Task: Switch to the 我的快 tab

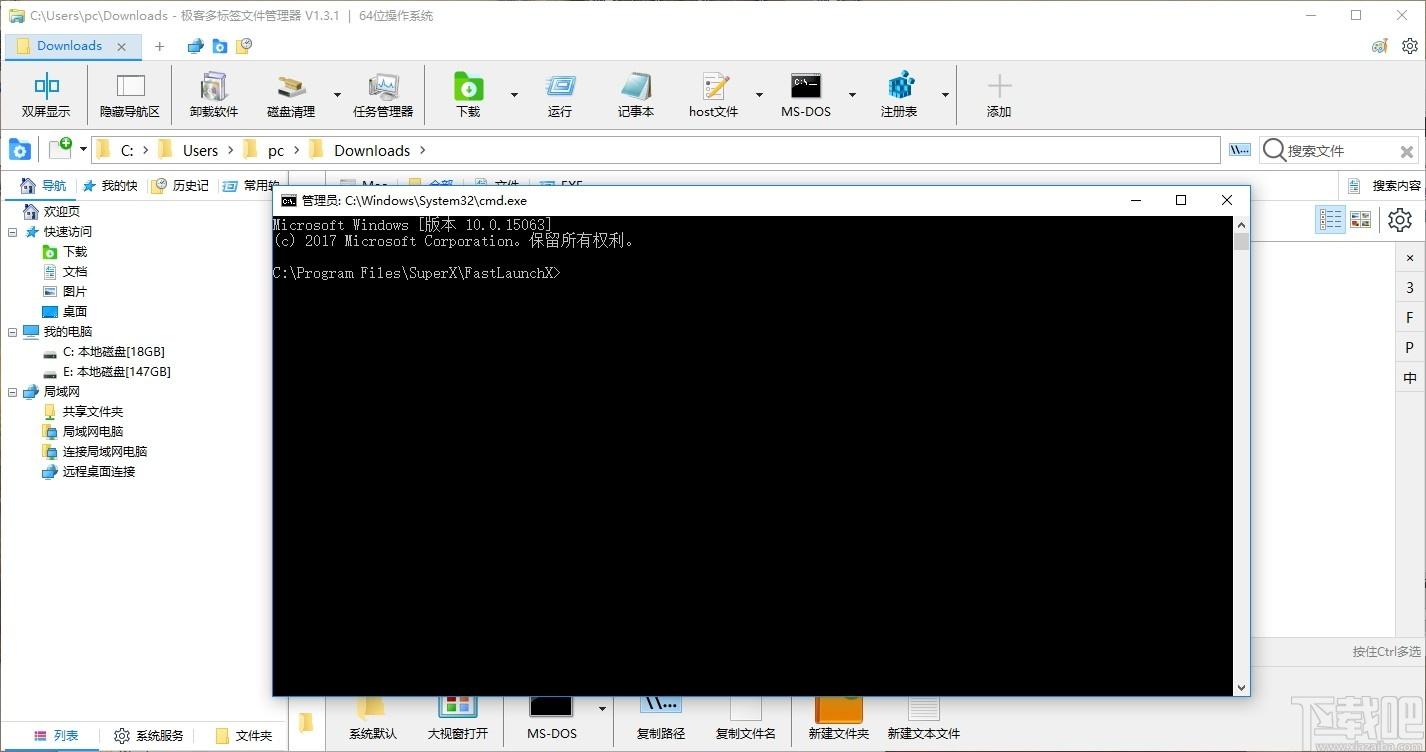Action: click(109, 185)
